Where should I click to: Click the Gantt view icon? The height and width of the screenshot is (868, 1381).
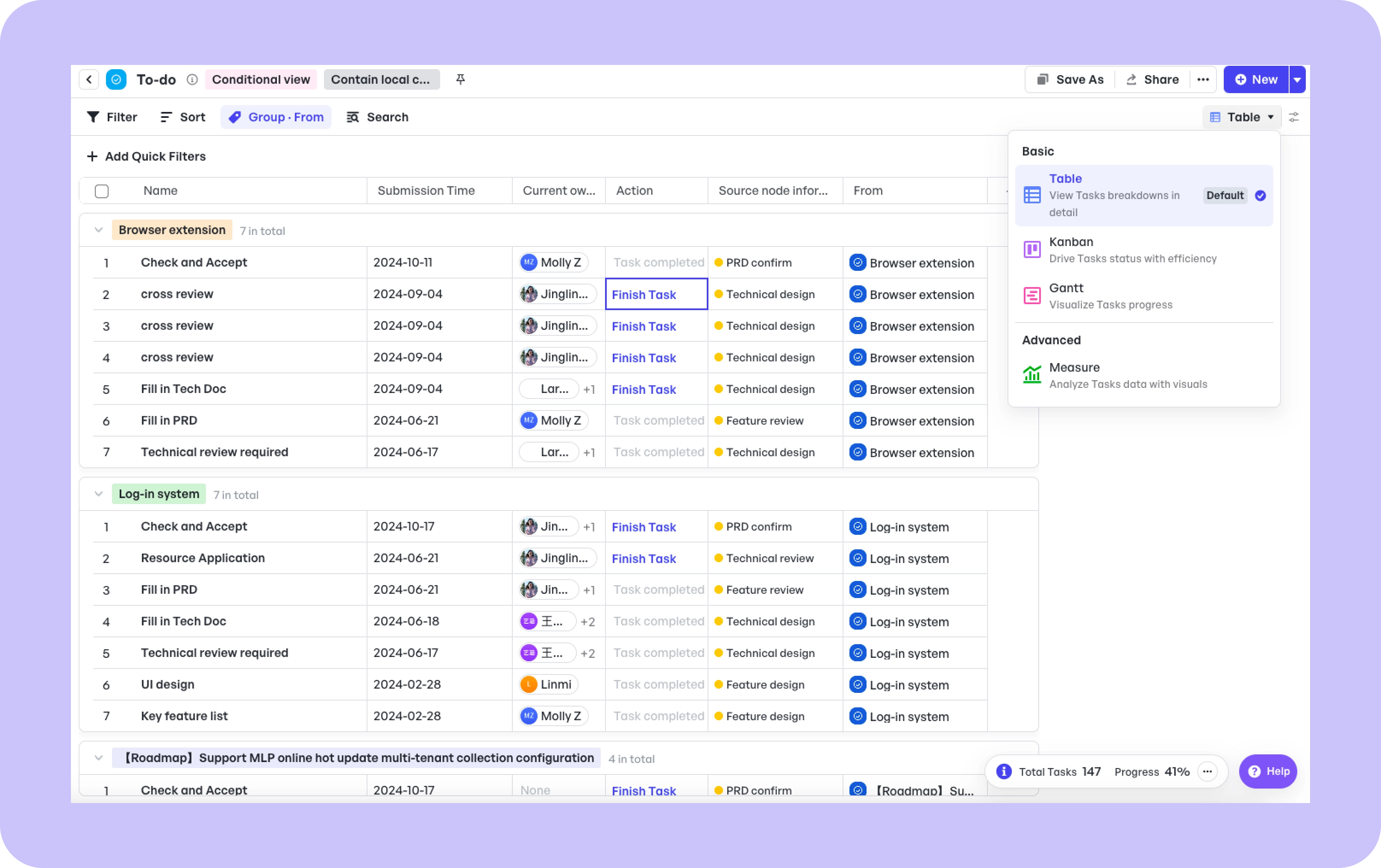1032,295
